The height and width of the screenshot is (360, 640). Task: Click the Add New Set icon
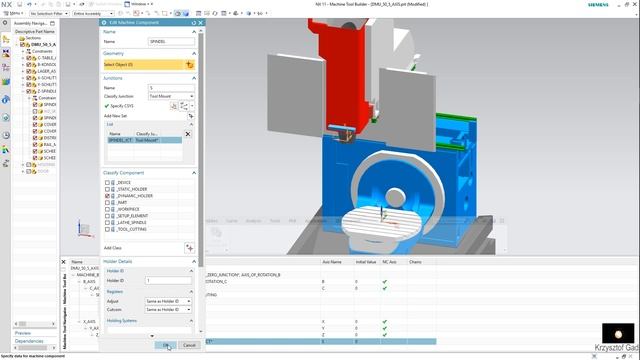point(191,116)
